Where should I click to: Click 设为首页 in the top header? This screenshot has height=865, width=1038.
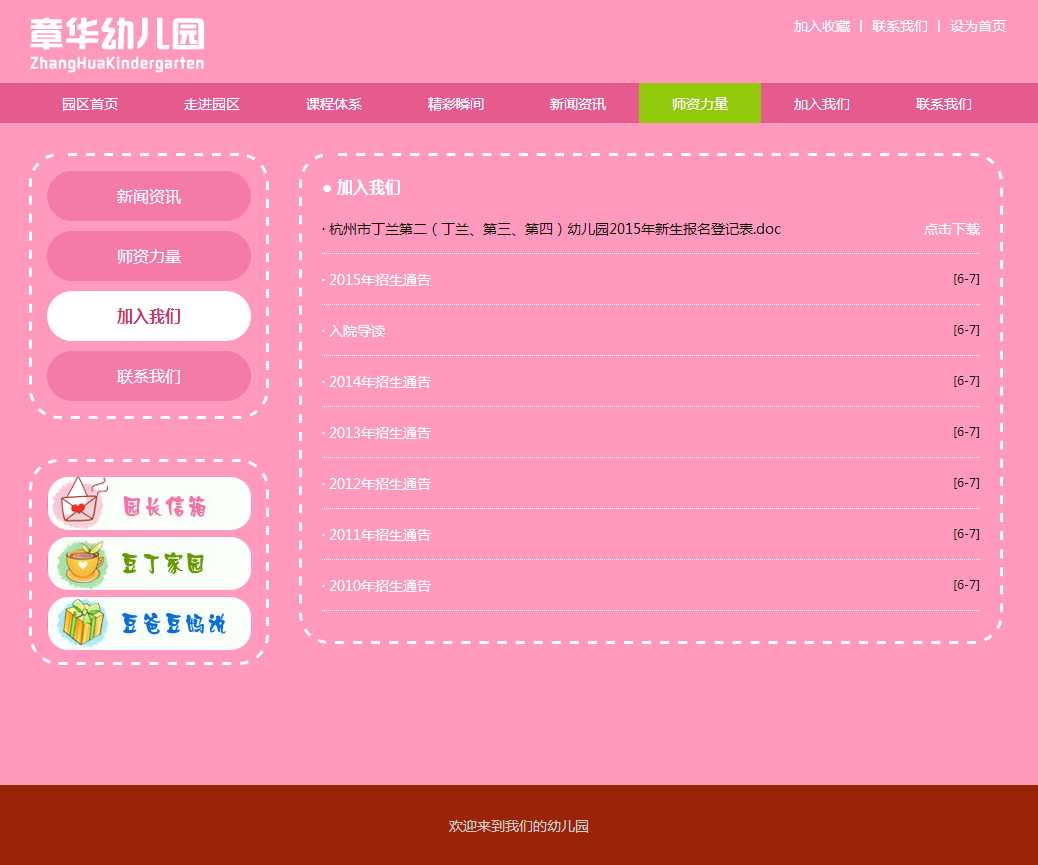pos(977,26)
